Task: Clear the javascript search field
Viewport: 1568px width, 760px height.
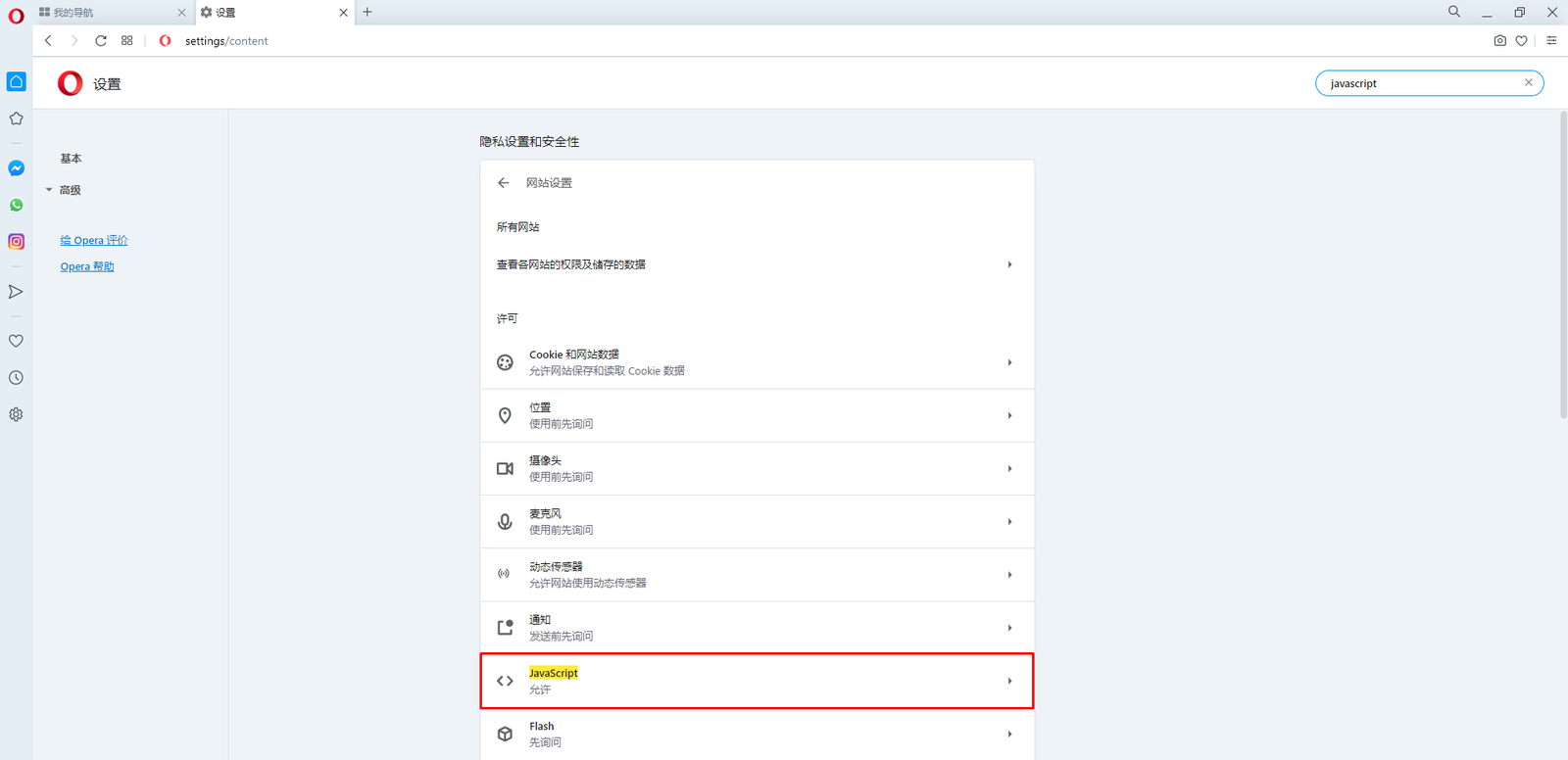Action: pyautogui.click(x=1528, y=83)
